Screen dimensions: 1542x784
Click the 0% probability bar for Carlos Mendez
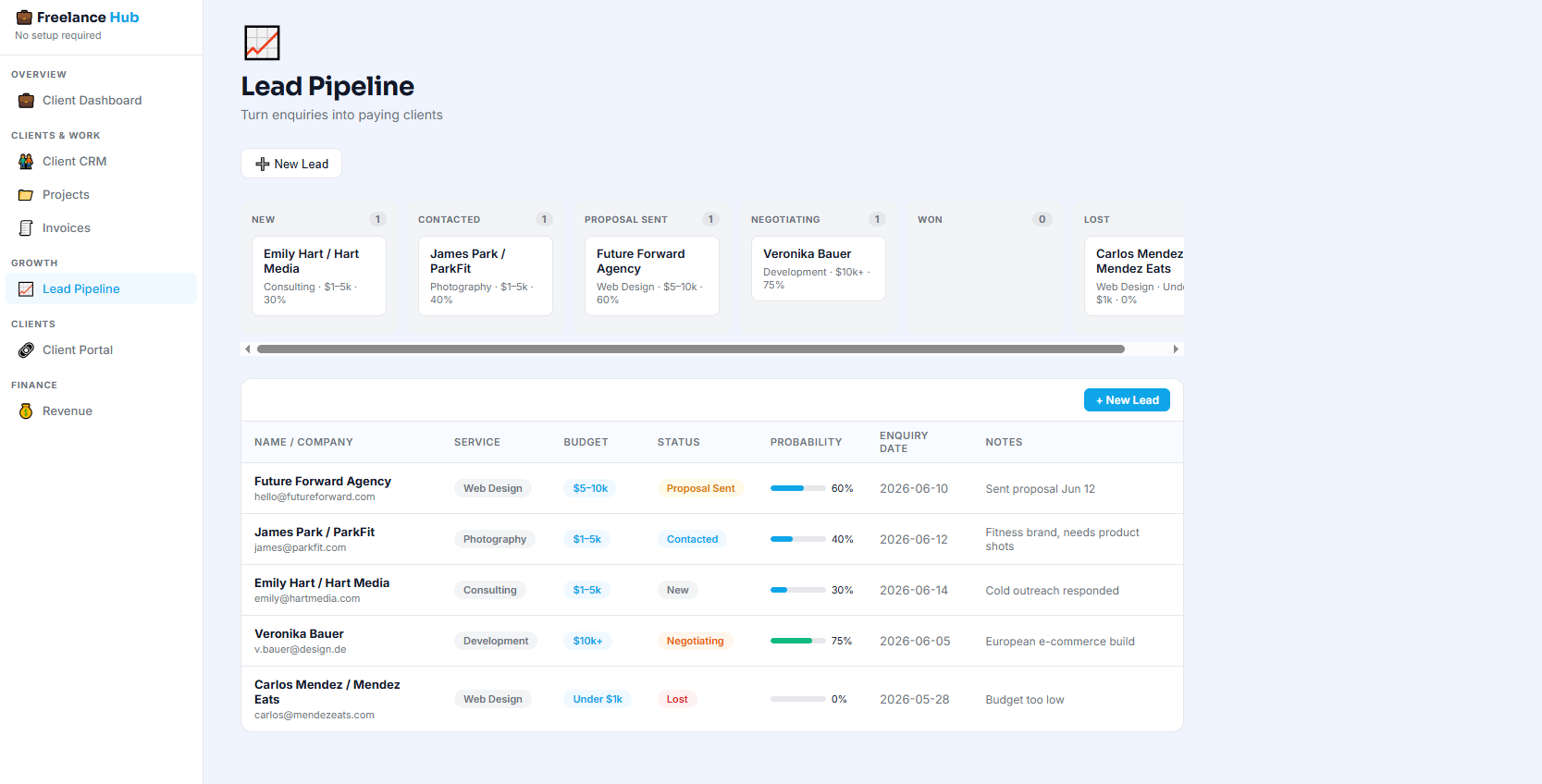click(x=798, y=699)
